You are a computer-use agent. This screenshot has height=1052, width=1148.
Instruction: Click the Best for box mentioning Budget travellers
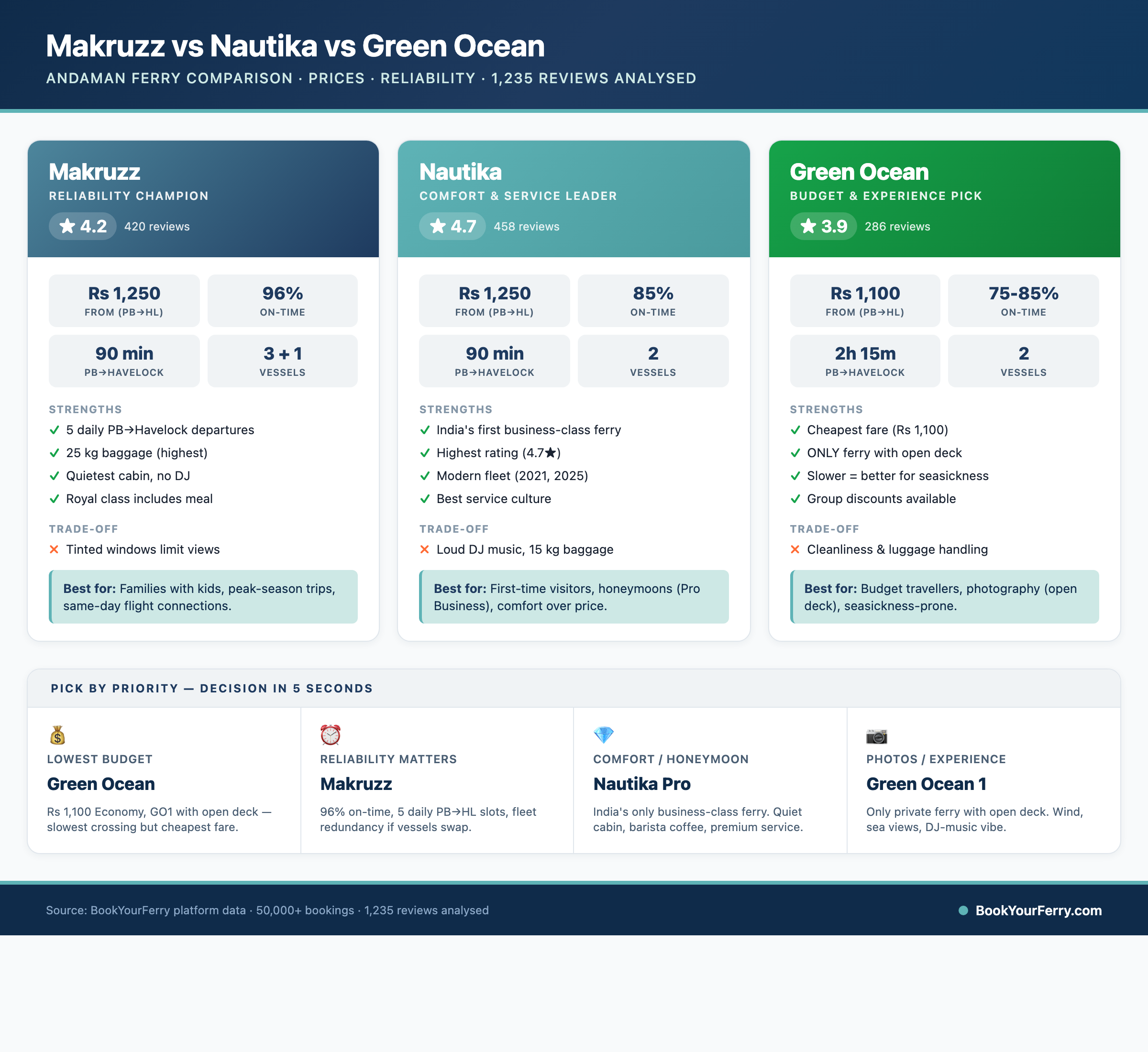click(944, 597)
